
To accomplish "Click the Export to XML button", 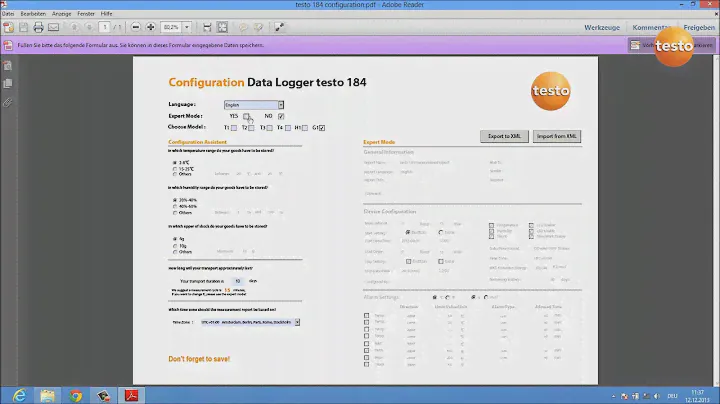I will (504, 136).
